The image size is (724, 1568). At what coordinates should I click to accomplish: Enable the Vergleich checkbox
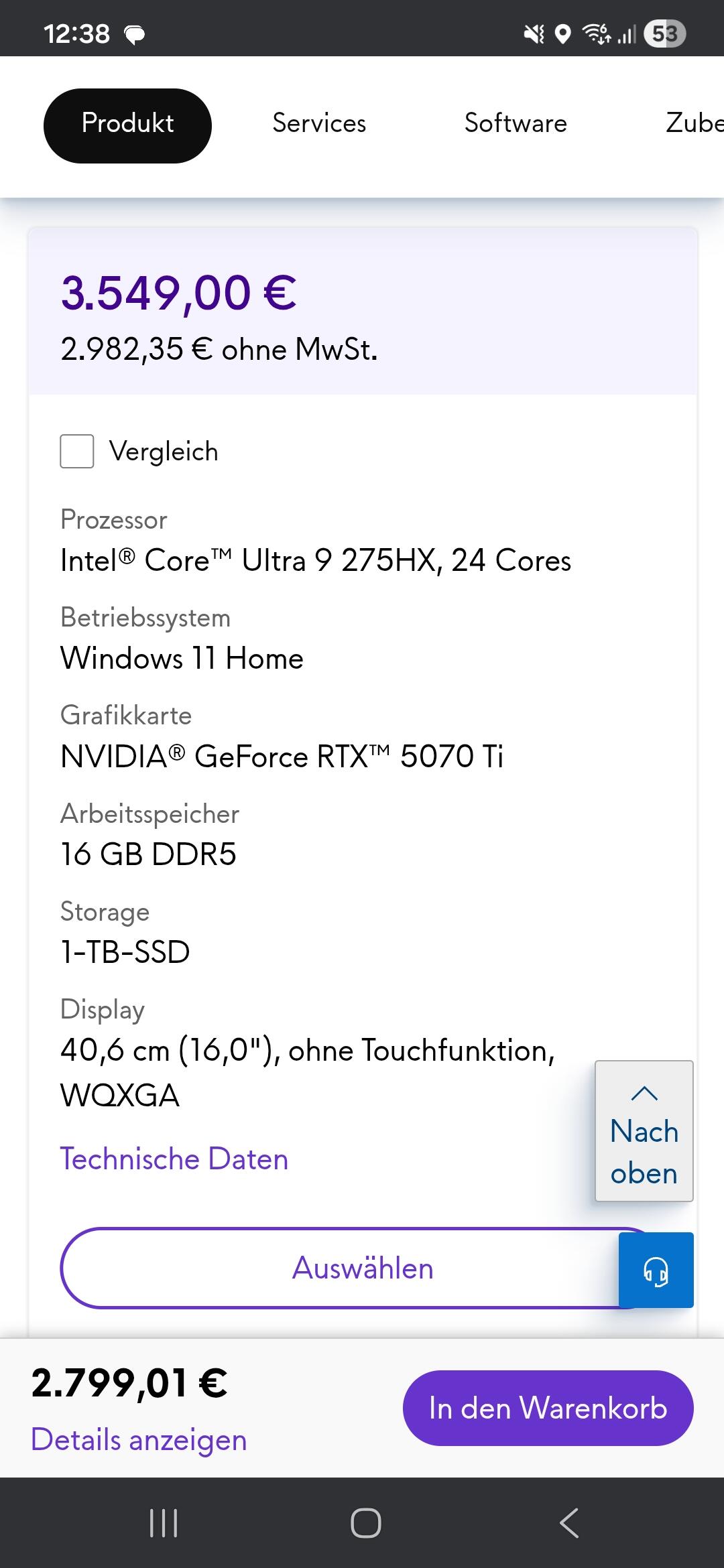pos(77,451)
